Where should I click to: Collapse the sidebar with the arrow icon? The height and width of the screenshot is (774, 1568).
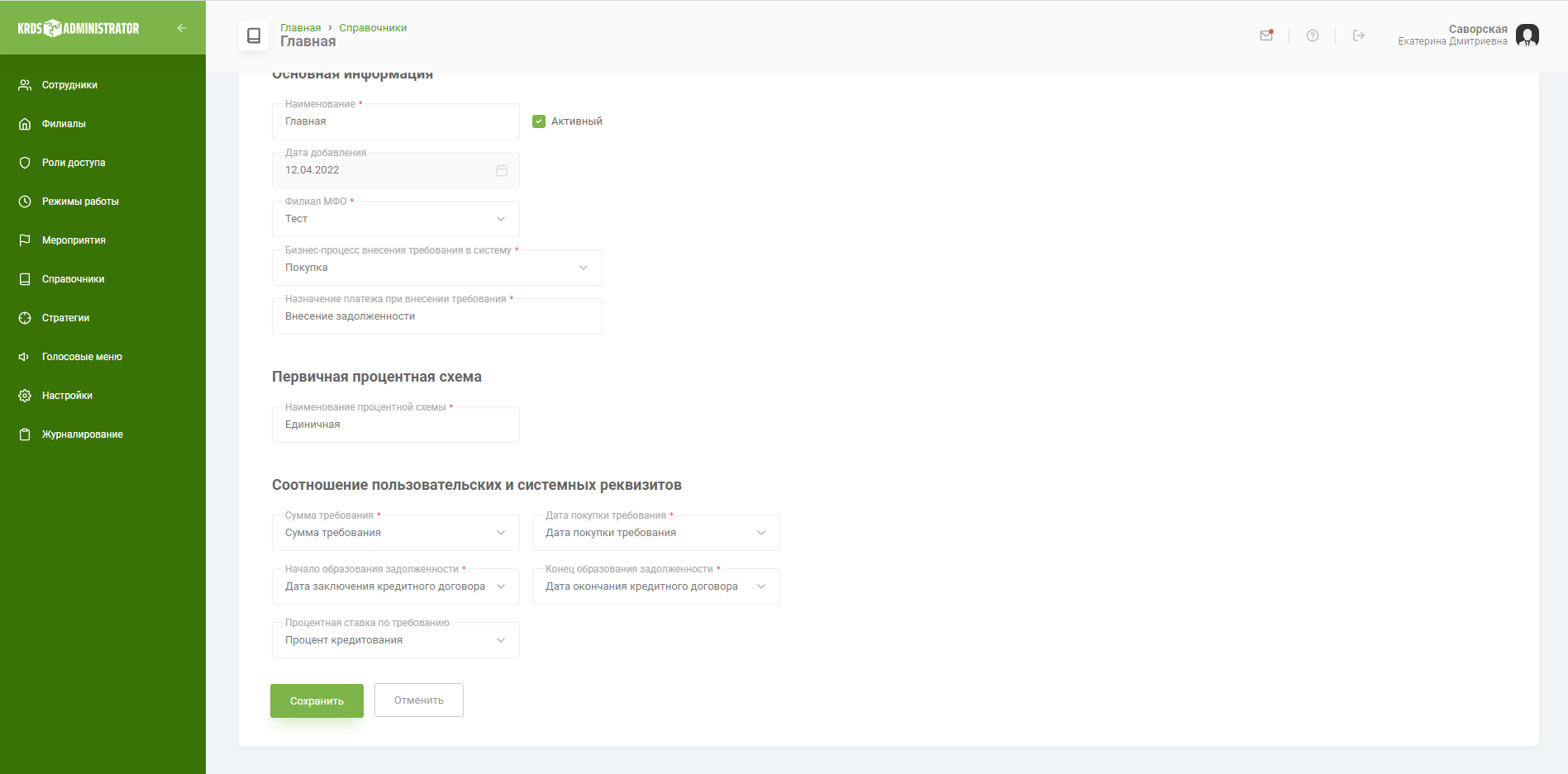pyautogui.click(x=182, y=28)
